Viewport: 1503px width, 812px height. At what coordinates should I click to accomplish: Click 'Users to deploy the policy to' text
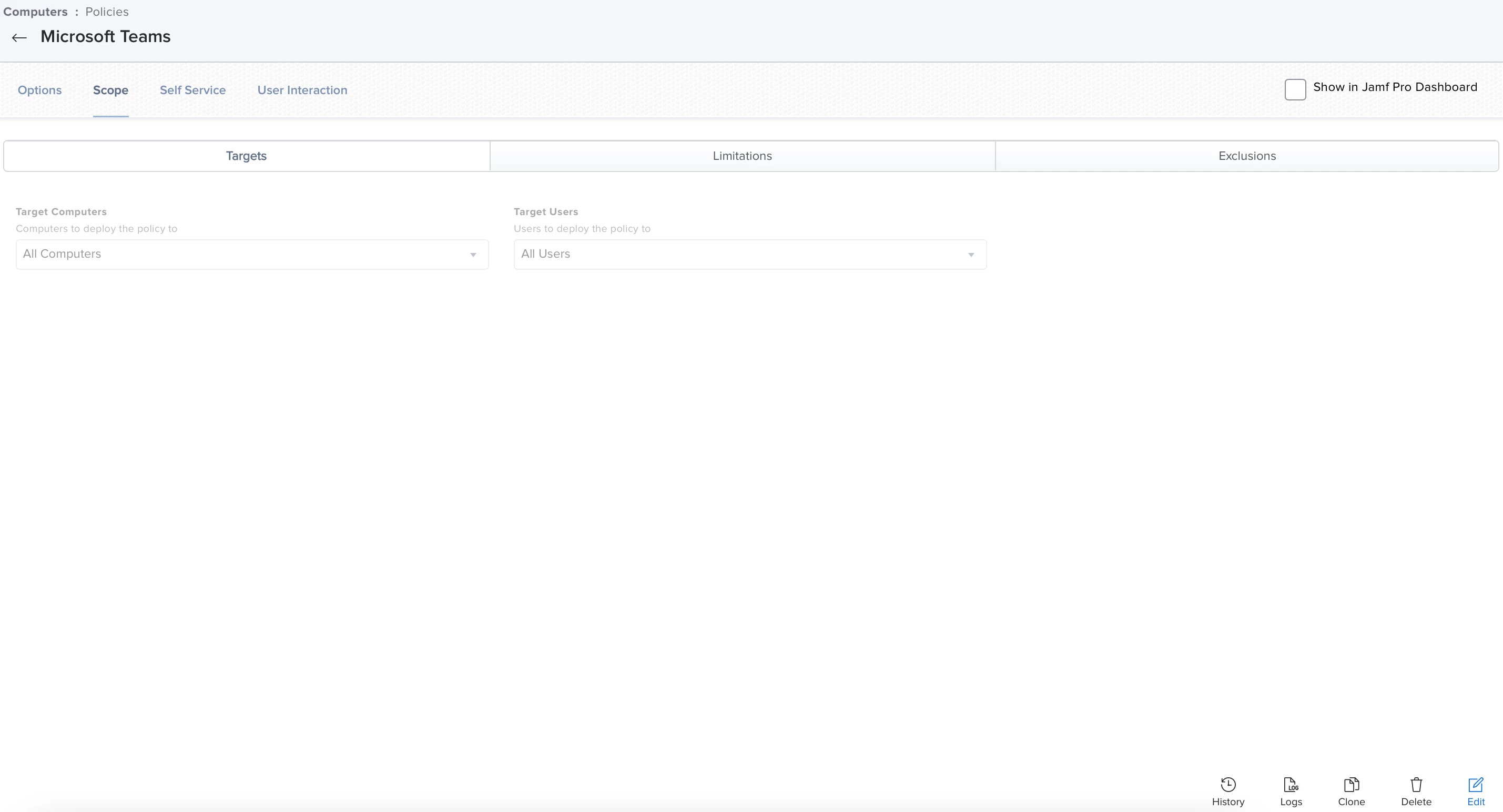[x=582, y=229]
